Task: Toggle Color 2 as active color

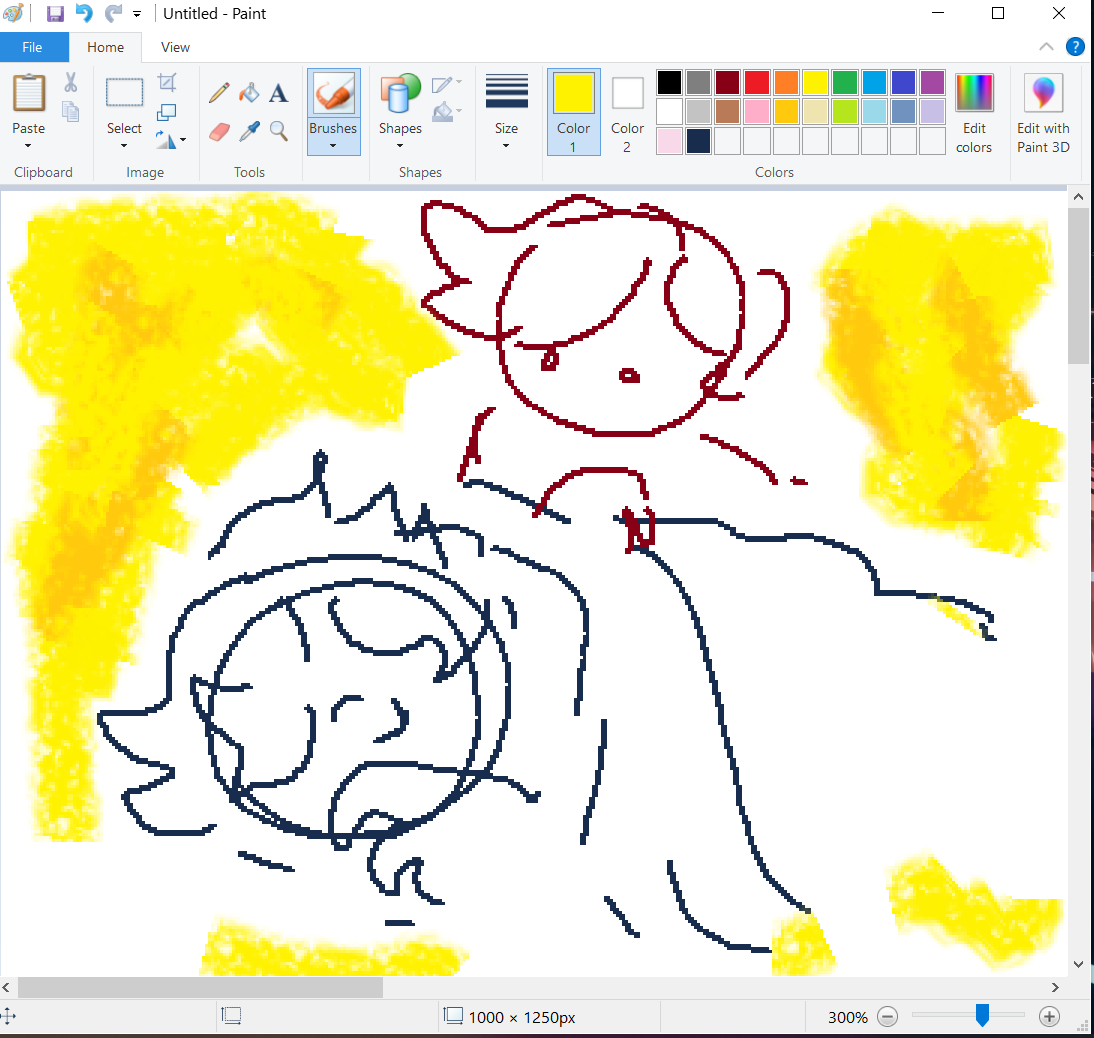Action: click(627, 111)
